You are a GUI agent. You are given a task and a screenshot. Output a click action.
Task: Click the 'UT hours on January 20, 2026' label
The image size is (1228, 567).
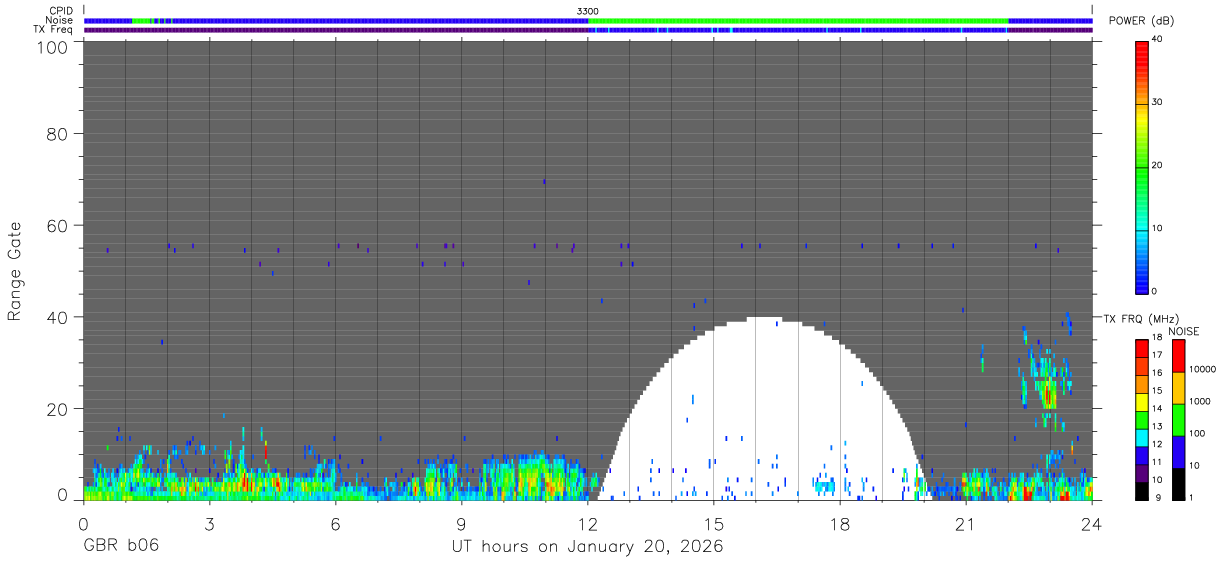(x=587, y=547)
